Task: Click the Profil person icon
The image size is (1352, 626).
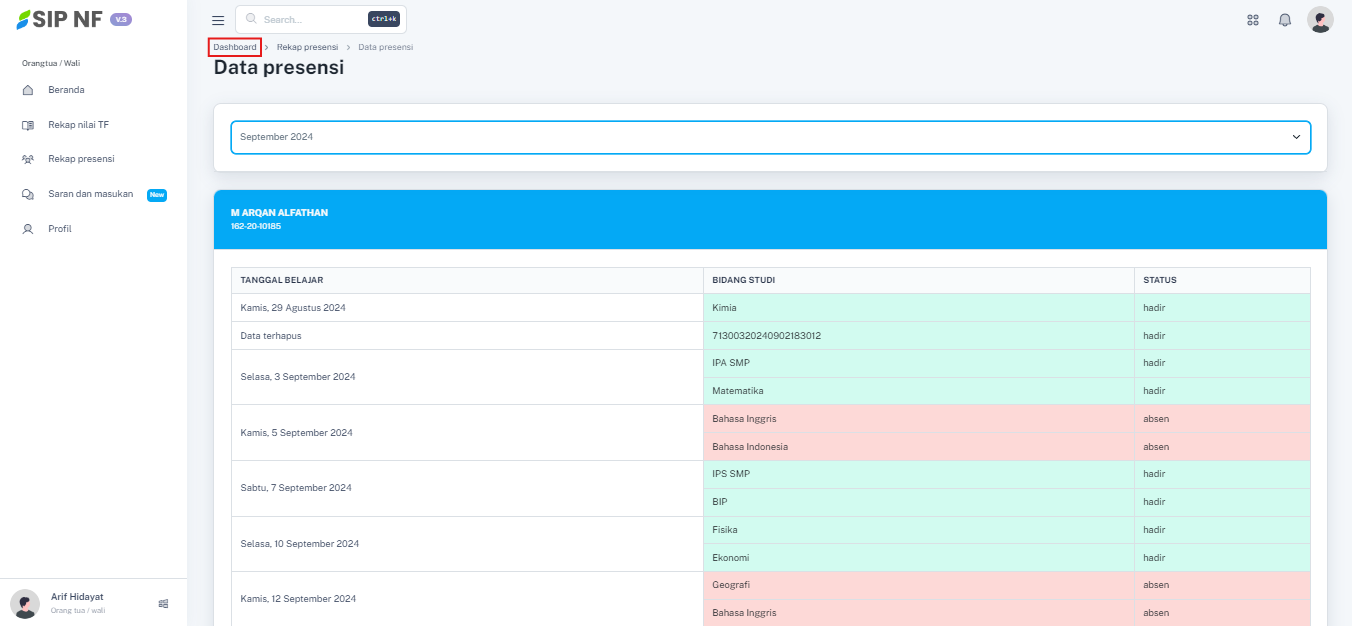Action: click(x=28, y=229)
